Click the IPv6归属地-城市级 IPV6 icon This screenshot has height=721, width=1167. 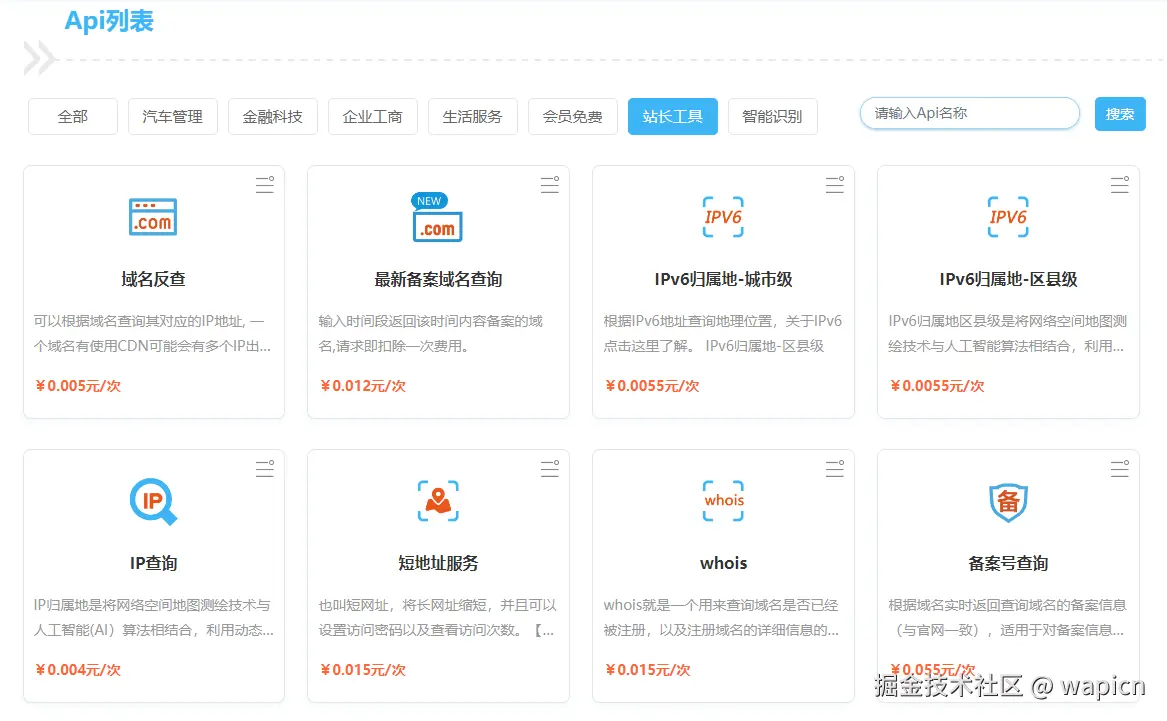723,217
